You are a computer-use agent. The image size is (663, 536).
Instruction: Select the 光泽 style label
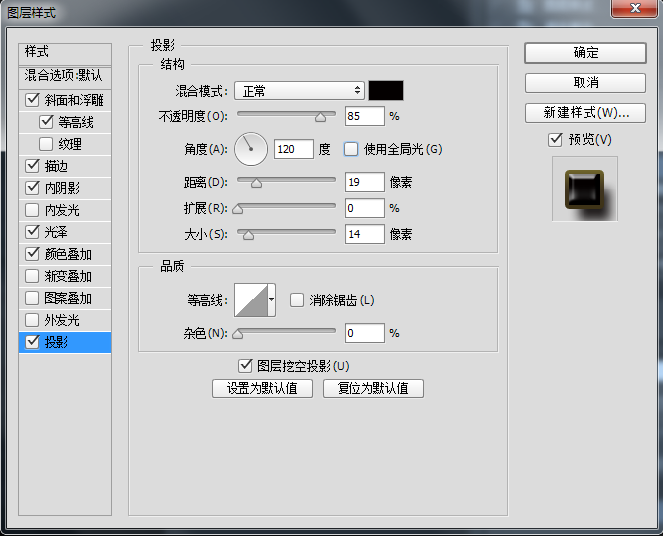click(x=56, y=232)
